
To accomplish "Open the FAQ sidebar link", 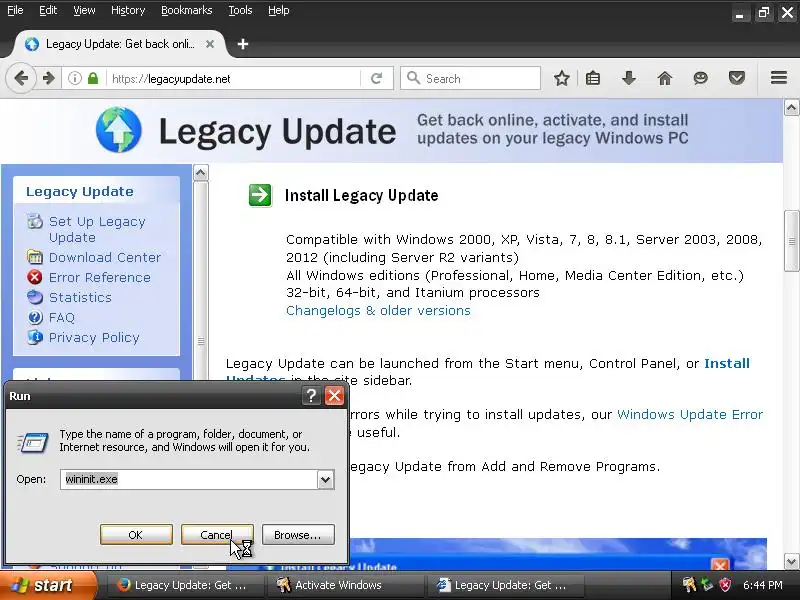I will click(x=62, y=317).
